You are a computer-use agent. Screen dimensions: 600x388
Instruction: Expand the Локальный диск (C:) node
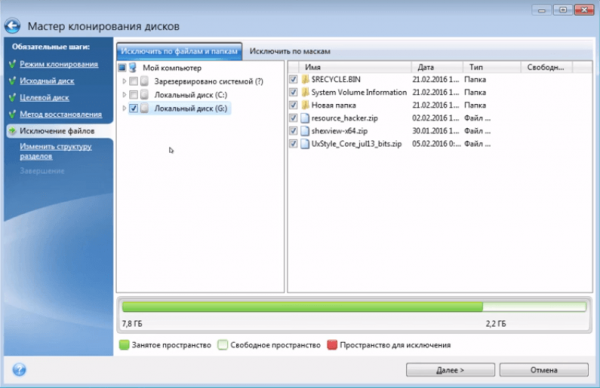124,95
